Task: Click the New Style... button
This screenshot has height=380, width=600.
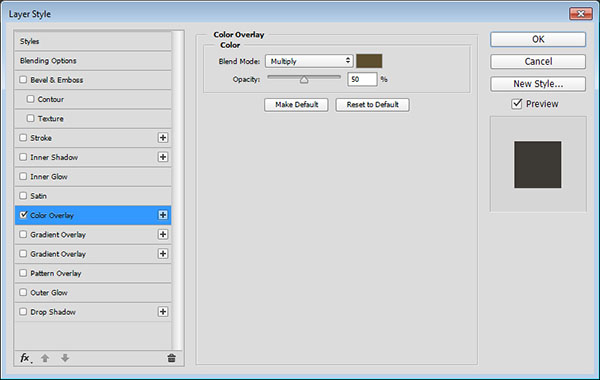Action: (538, 84)
